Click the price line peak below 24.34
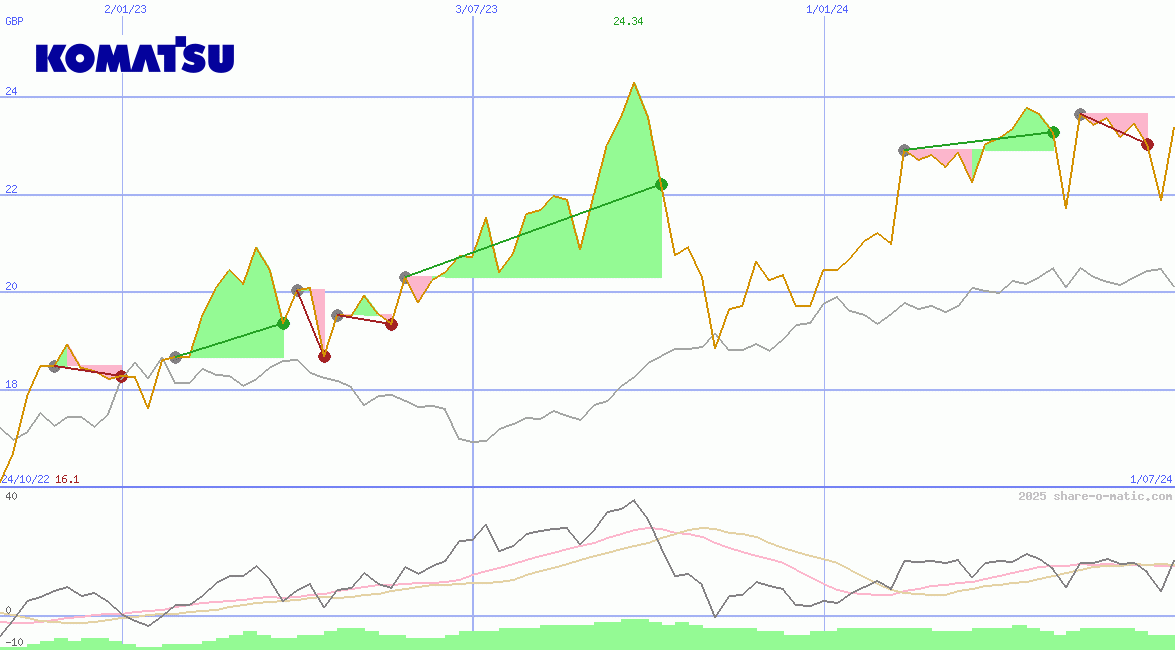1175x650 pixels. [x=633, y=84]
